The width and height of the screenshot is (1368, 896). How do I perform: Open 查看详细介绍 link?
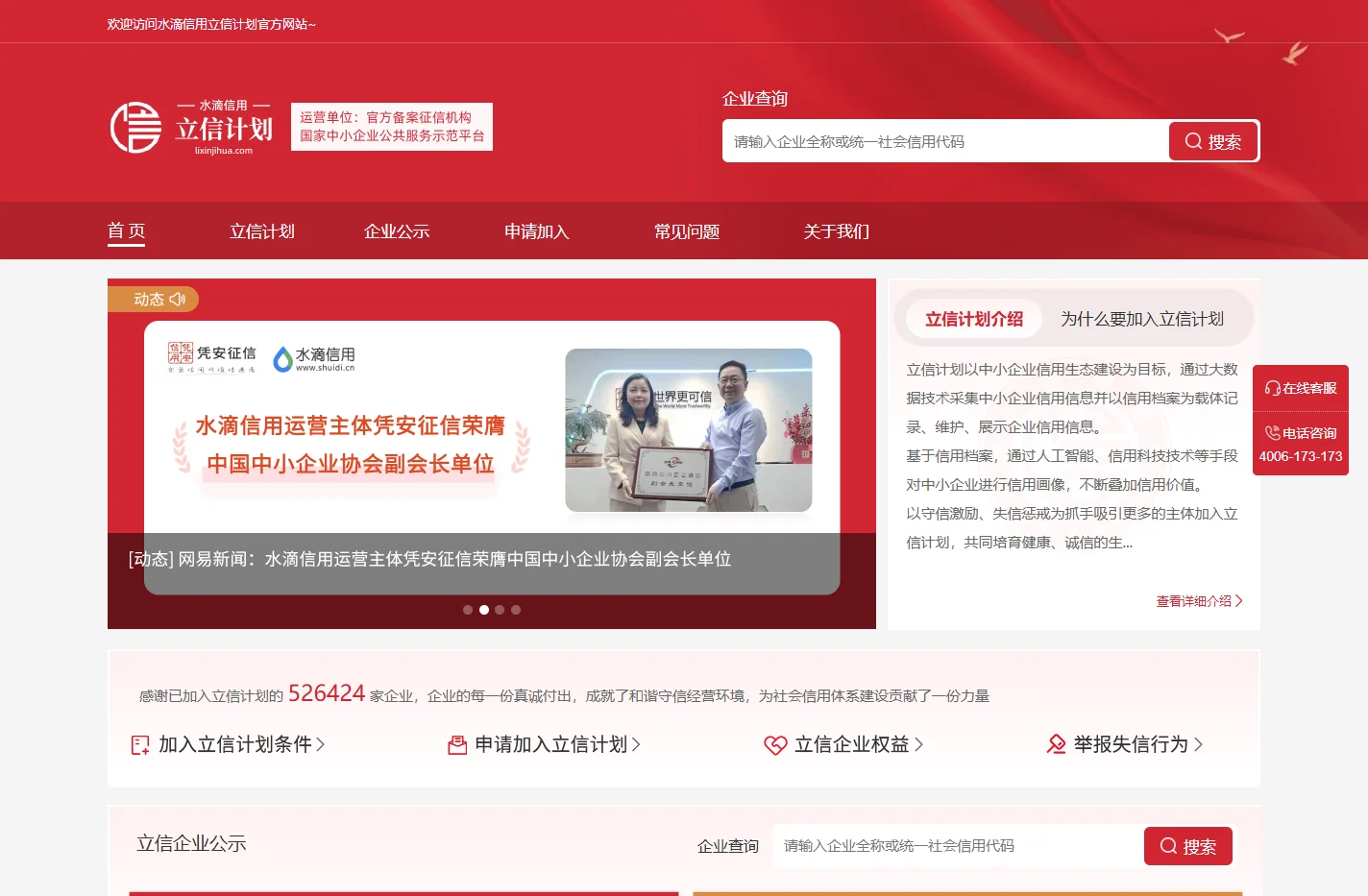[1193, 601]
